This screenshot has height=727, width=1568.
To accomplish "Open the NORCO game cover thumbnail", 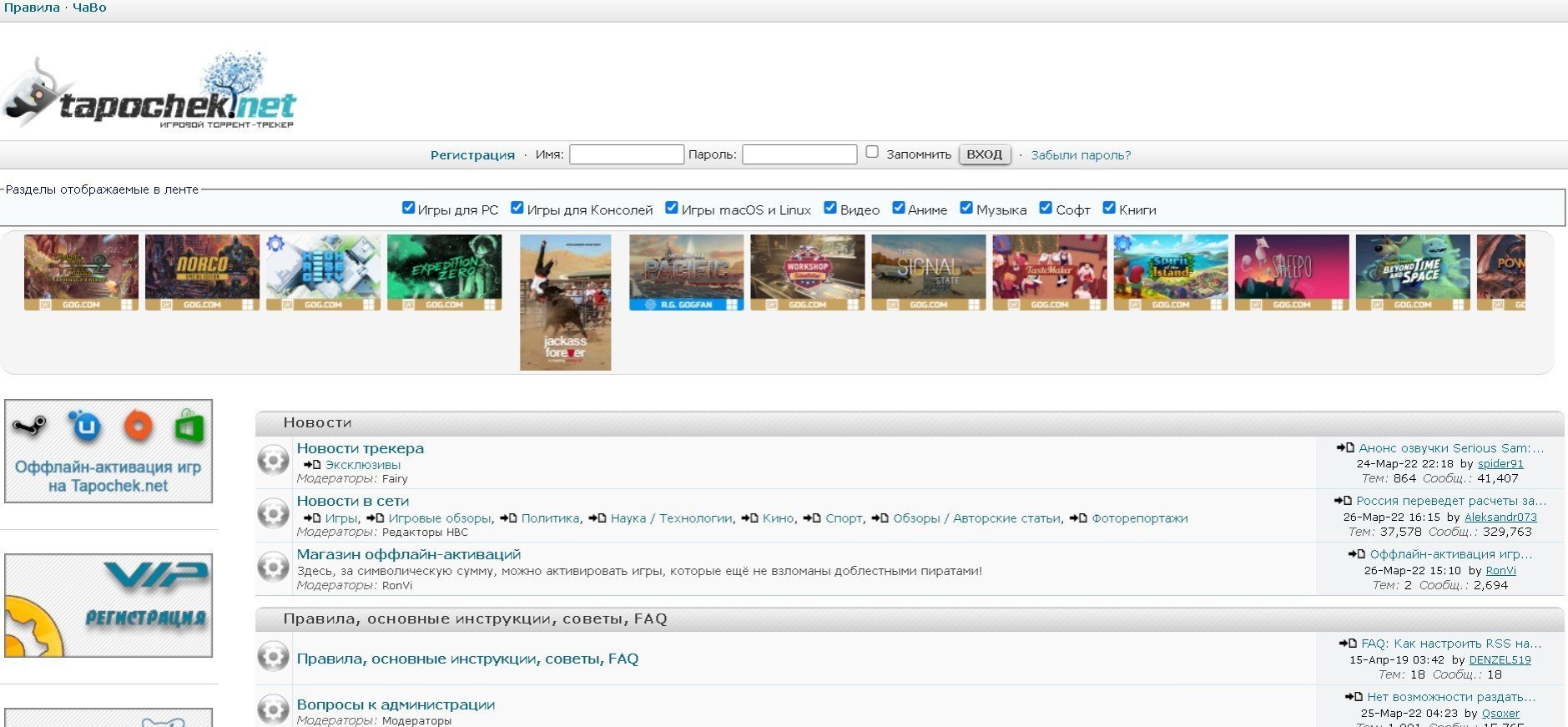I will (202, 272).
